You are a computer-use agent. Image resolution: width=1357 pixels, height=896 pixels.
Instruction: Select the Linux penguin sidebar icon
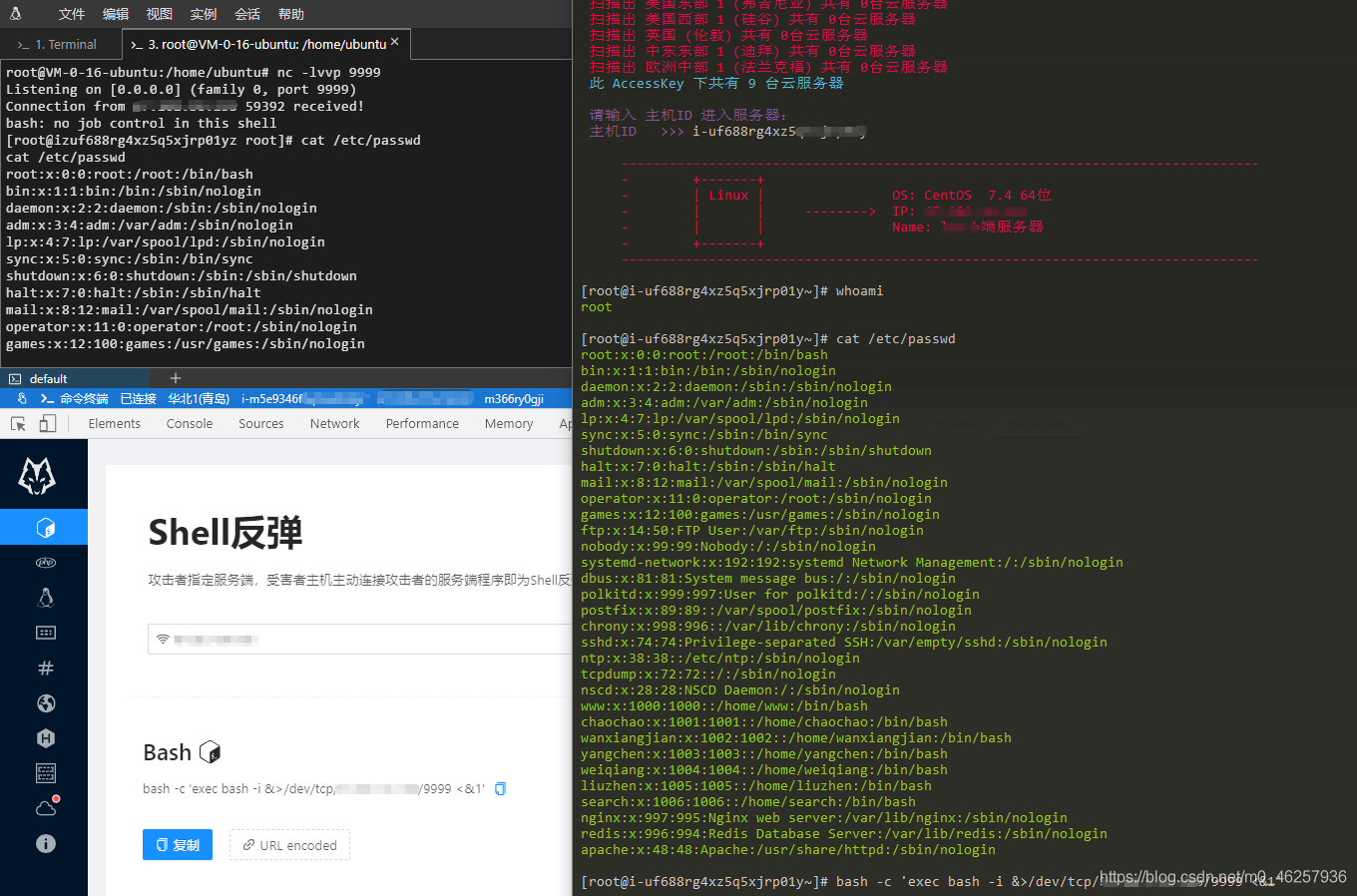[x=46, y=598]
